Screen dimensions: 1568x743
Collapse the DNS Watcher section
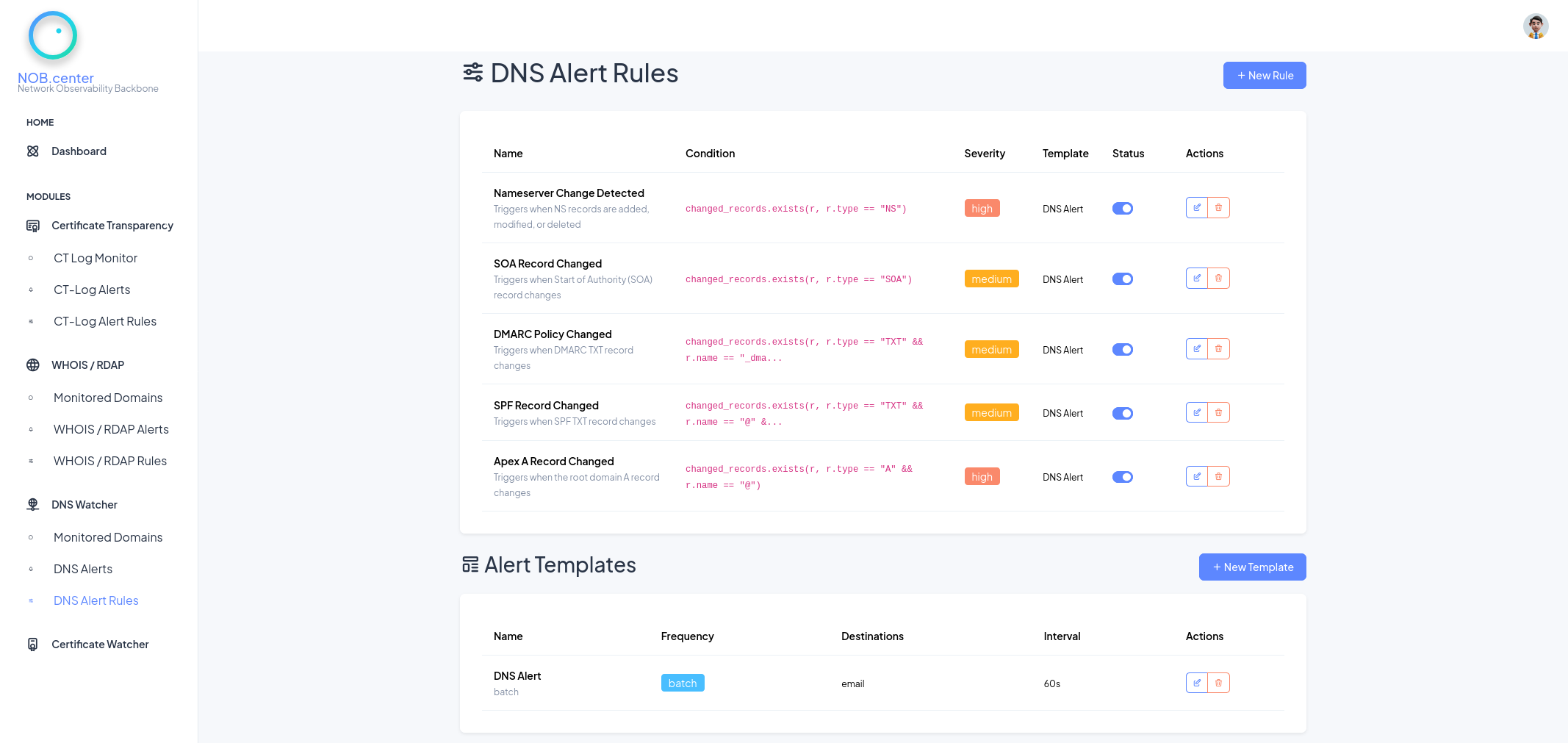coord(84,505)
